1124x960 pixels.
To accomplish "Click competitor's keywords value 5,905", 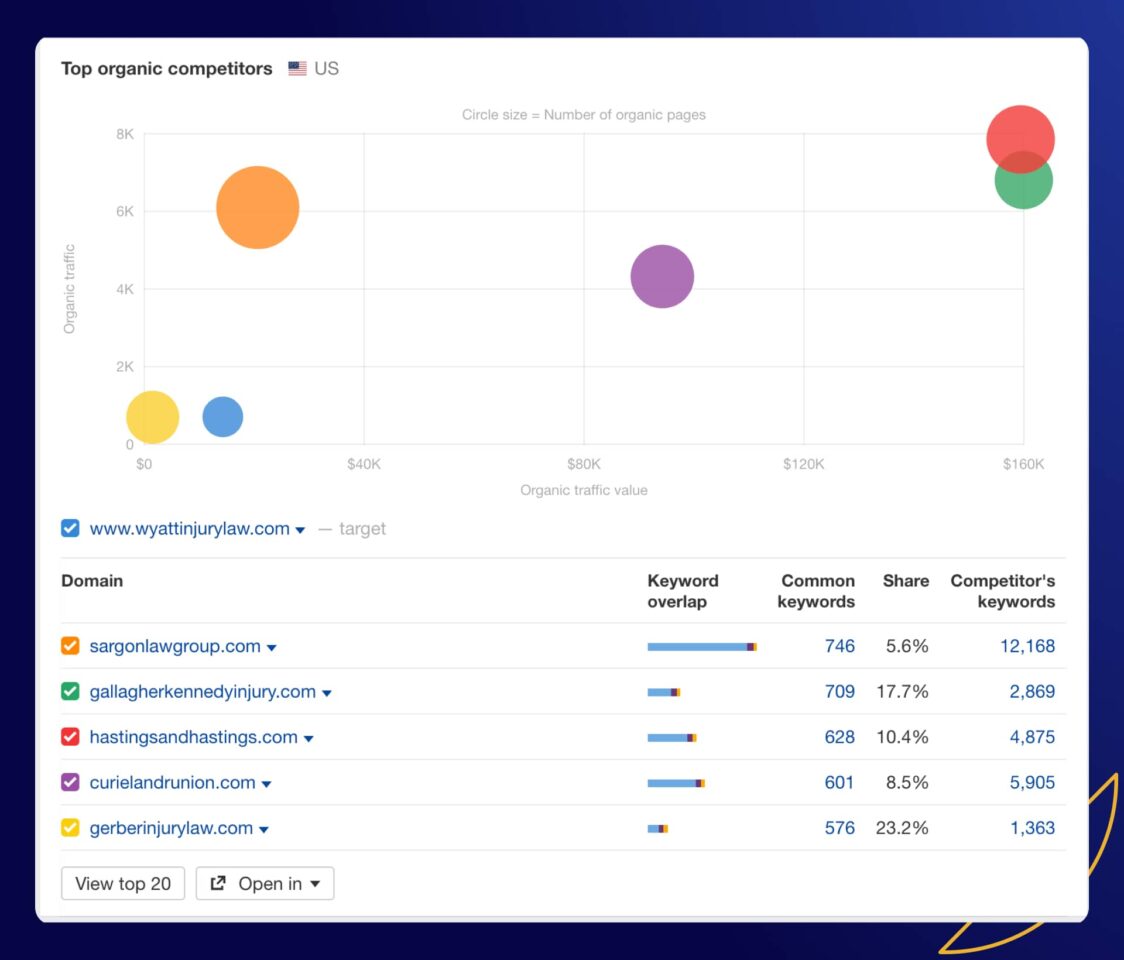I will 1032,782.
